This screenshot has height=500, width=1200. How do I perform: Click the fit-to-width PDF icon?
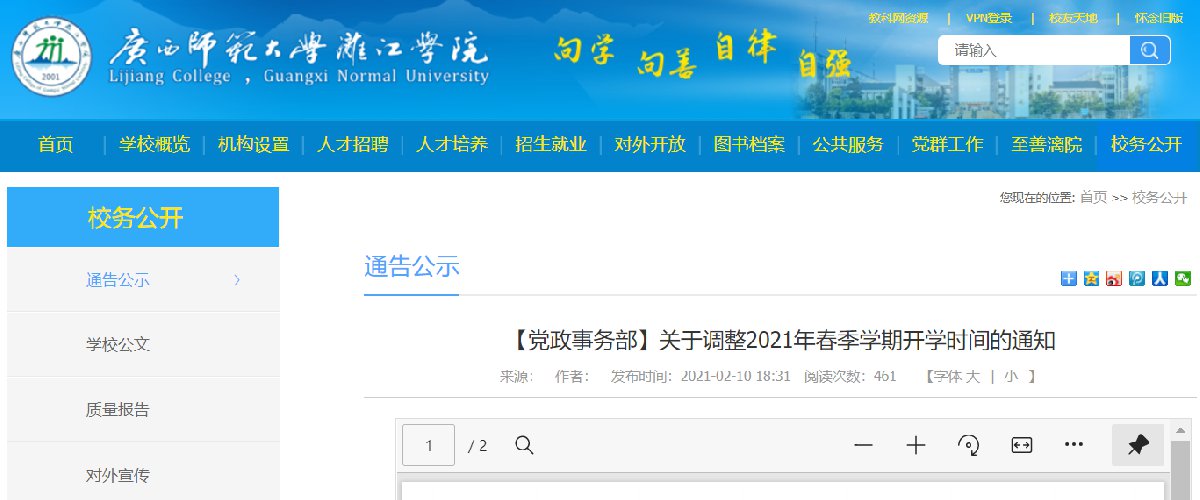[1021, 445]
